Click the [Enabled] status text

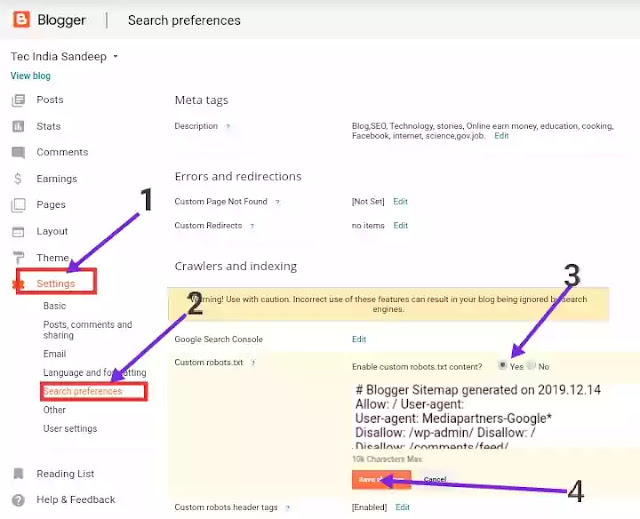369,507
